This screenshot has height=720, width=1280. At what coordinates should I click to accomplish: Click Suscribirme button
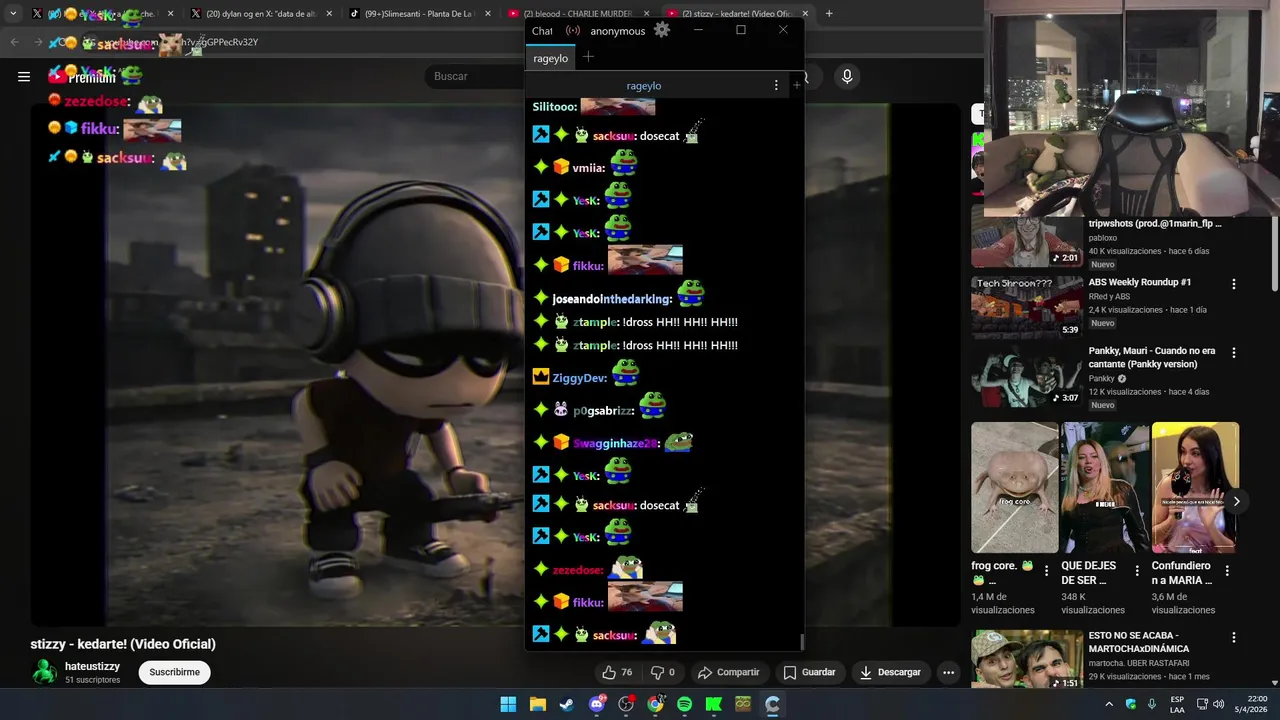click(x=174, y=672)
